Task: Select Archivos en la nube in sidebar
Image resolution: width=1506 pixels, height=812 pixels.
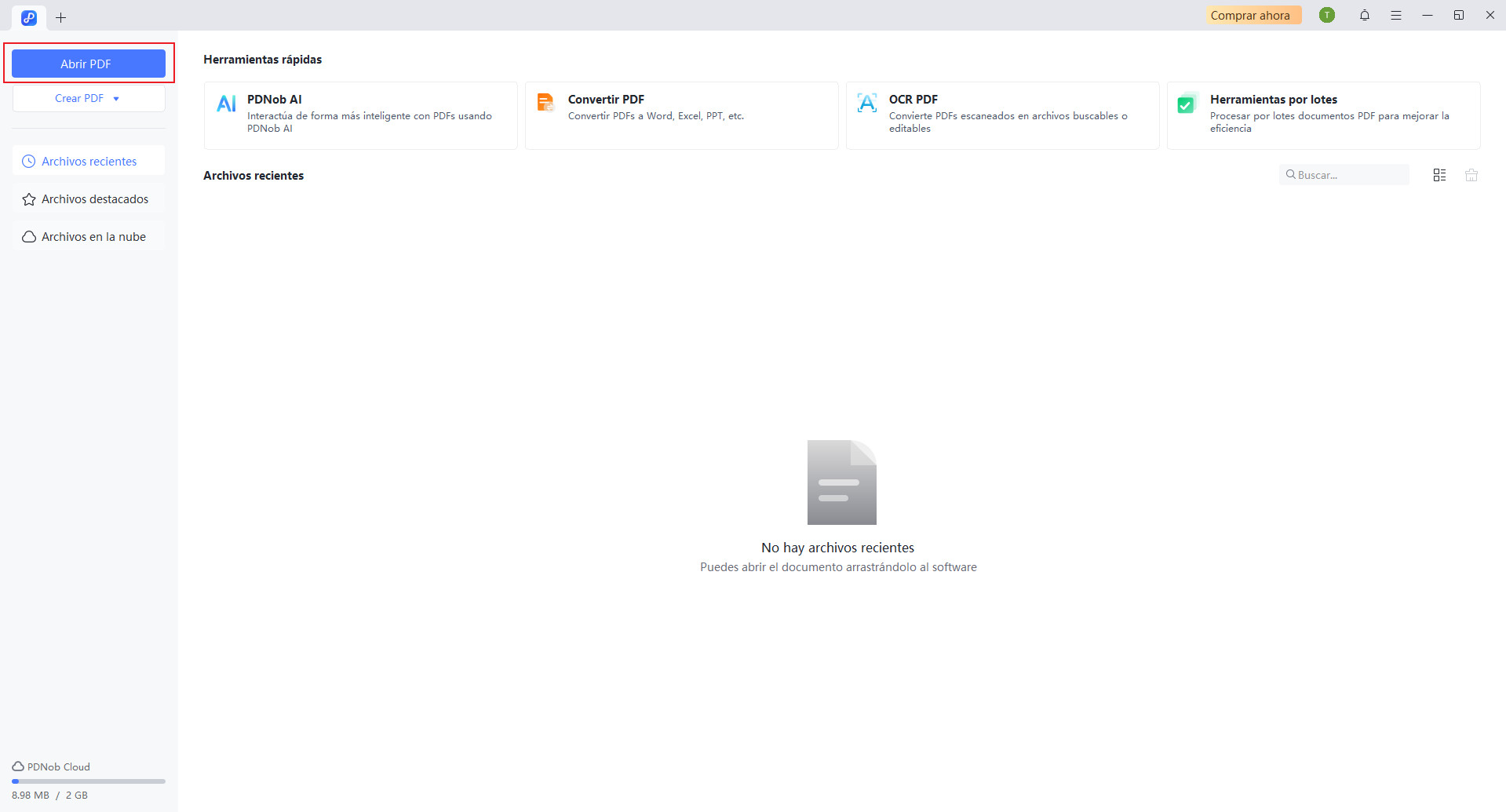Action: click(89, 236)
